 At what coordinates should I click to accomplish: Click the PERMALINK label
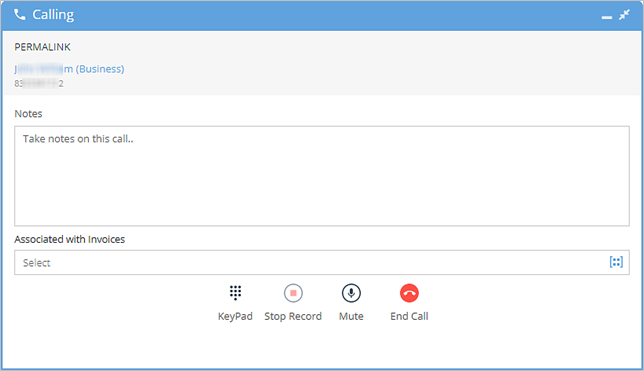coord(43,47)
